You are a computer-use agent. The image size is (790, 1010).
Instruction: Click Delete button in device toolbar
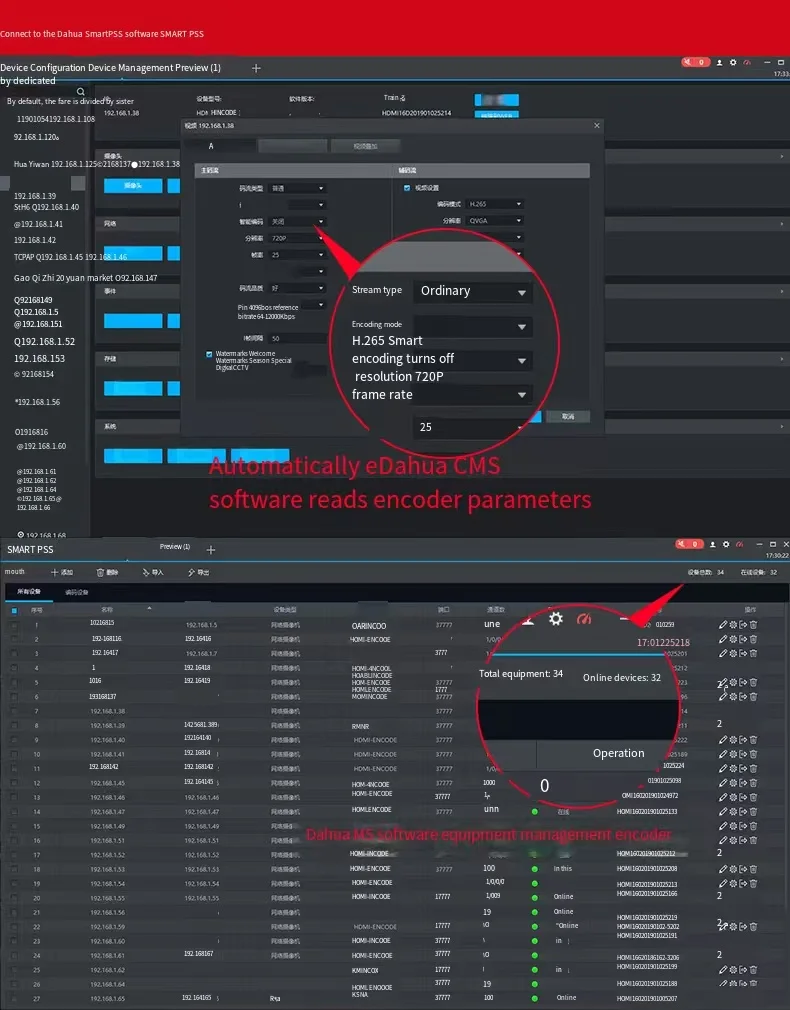pos(108,572)
